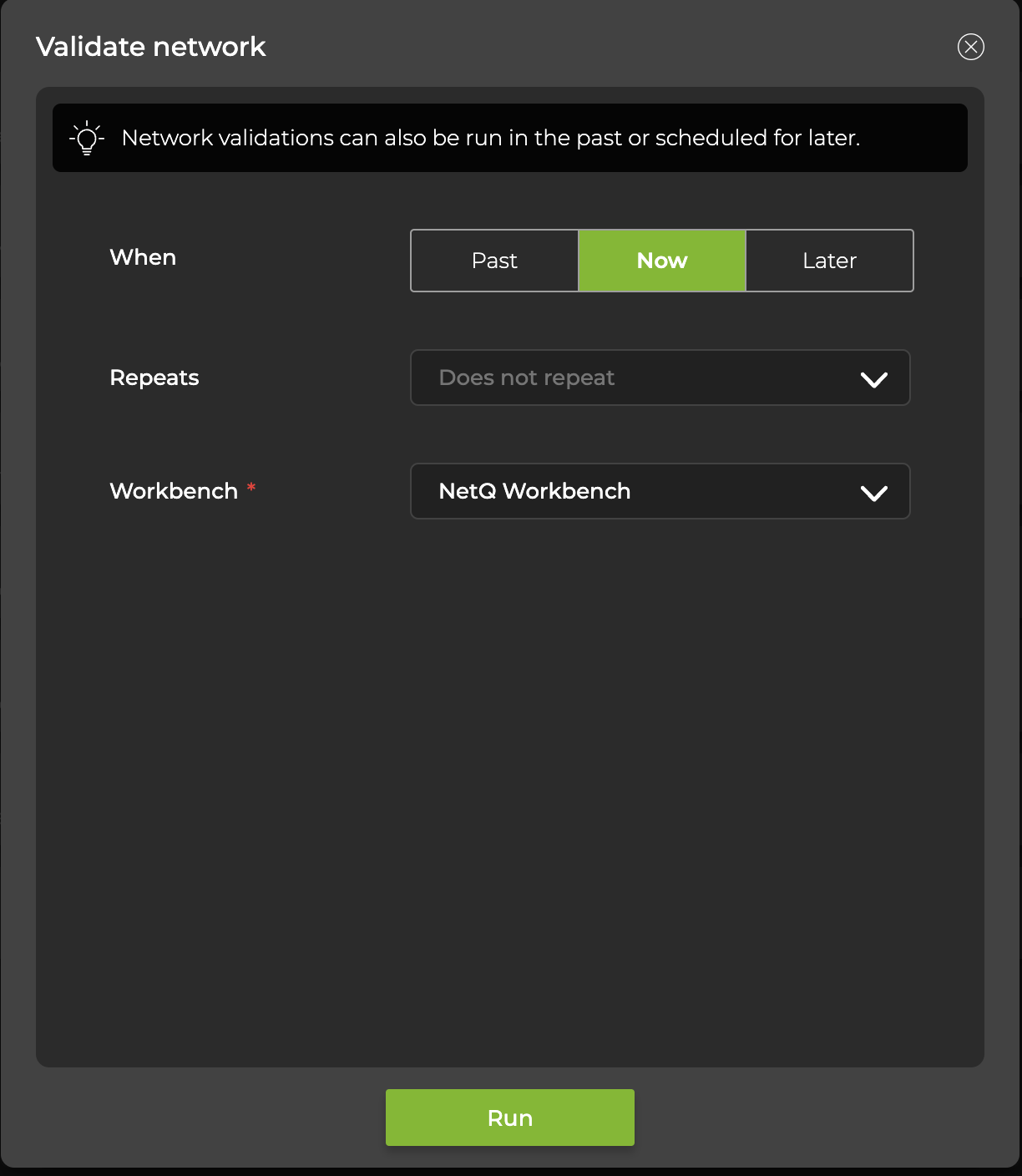The image size is (1022, 1176).
Task: Click the empty area below the Workbench field
Action: (509, 752)
